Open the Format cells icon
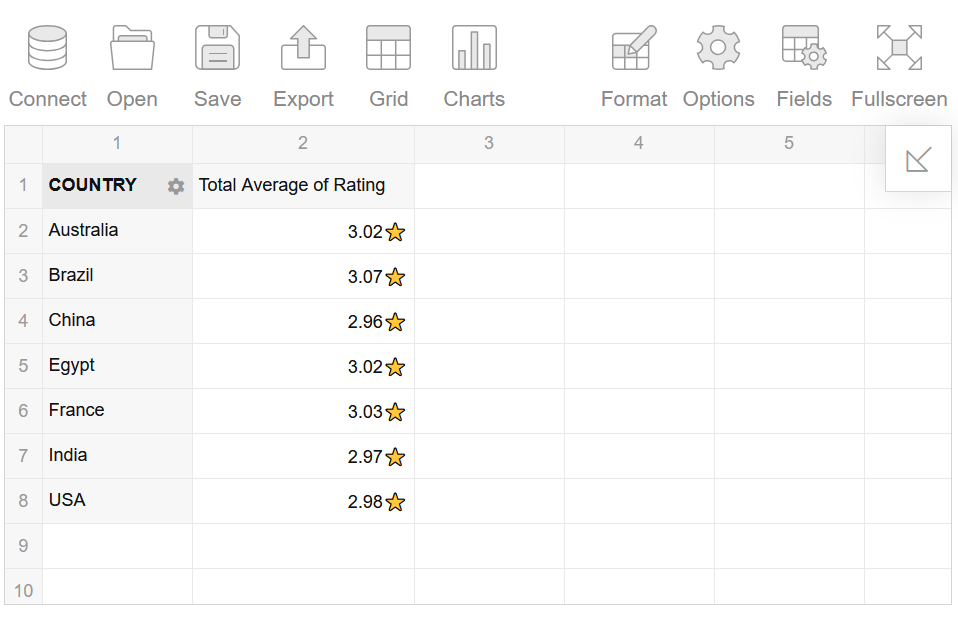The image size is (958, 617). point(633,47)
